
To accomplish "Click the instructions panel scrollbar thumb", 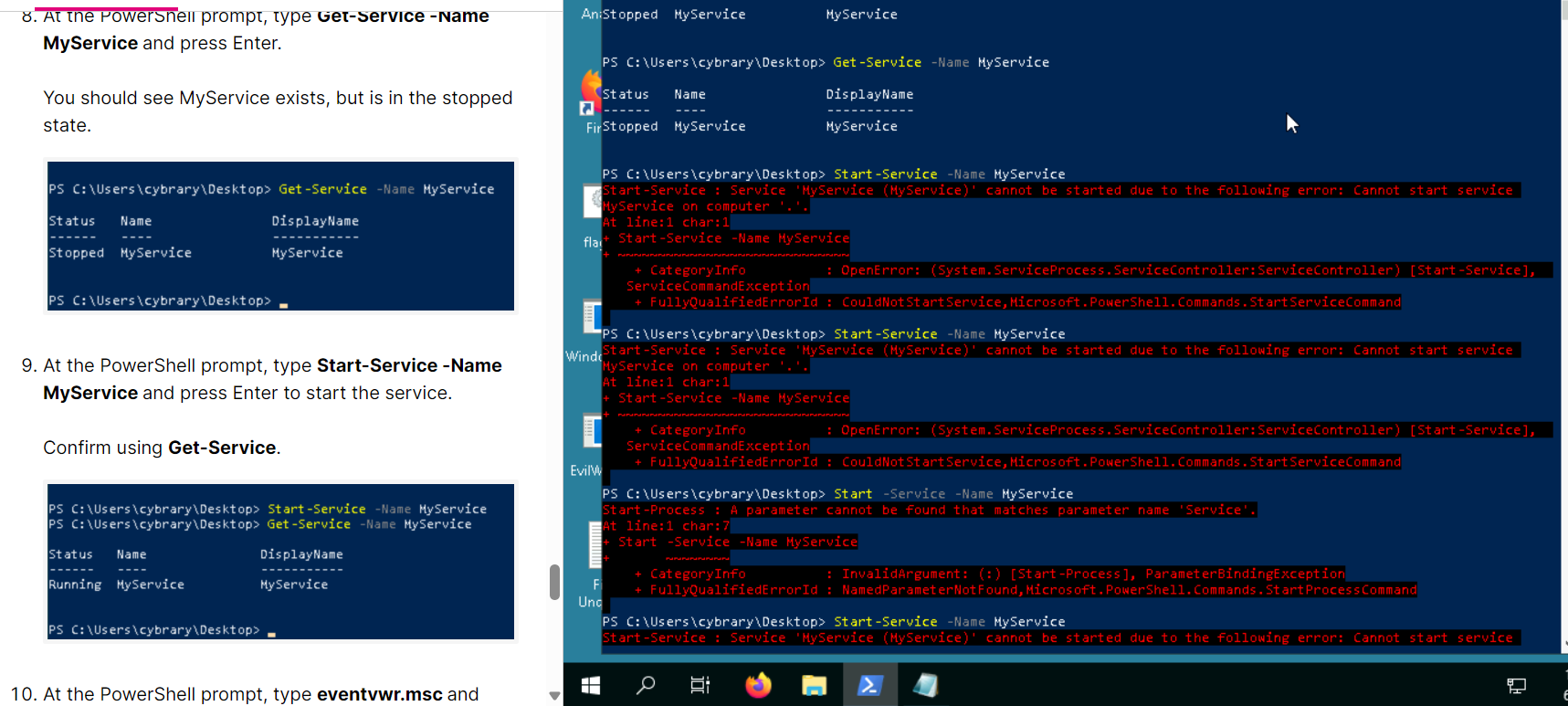I will tap(554, 582).
